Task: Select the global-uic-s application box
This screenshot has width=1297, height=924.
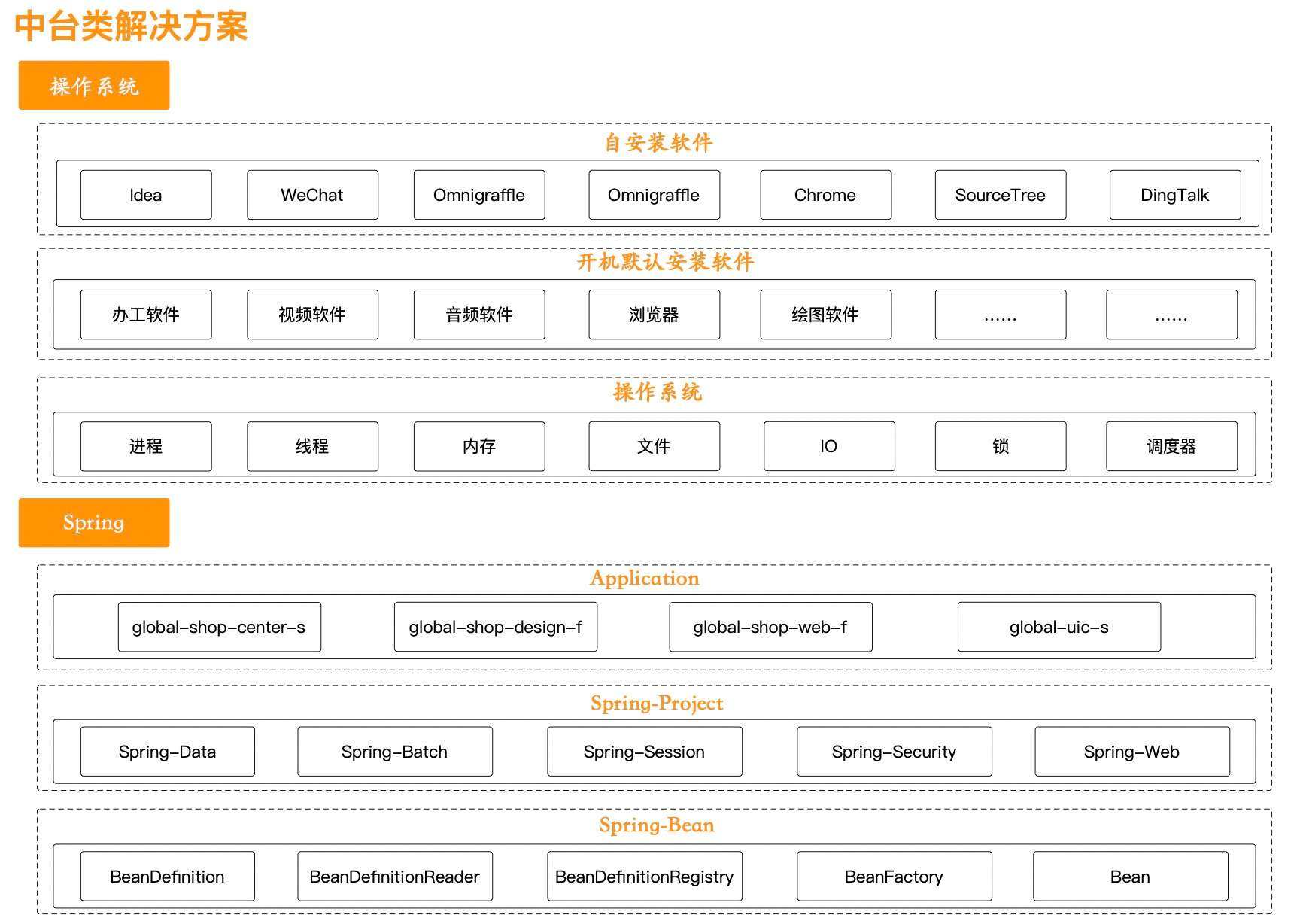Action: click(1059, 627)
